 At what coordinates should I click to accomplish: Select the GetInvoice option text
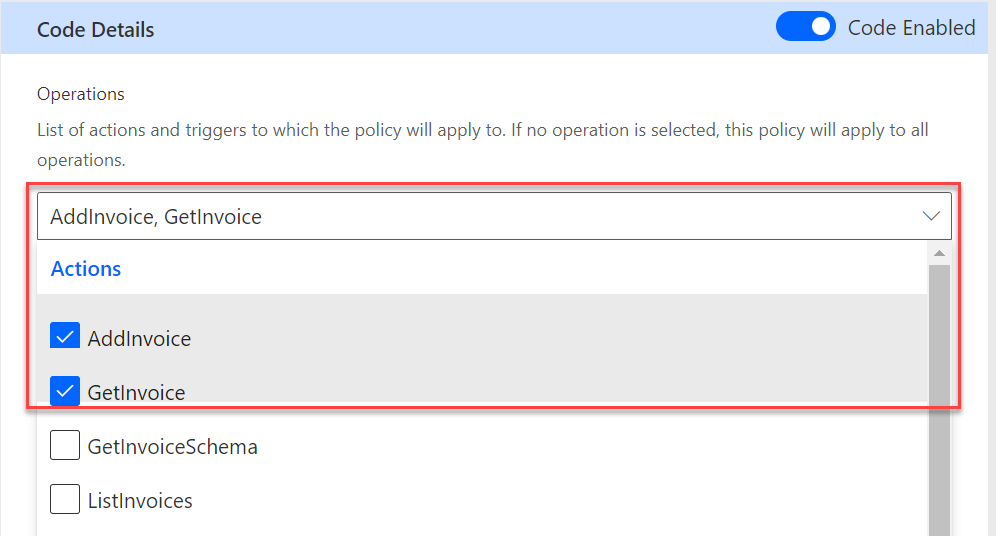tap(136, 393)
